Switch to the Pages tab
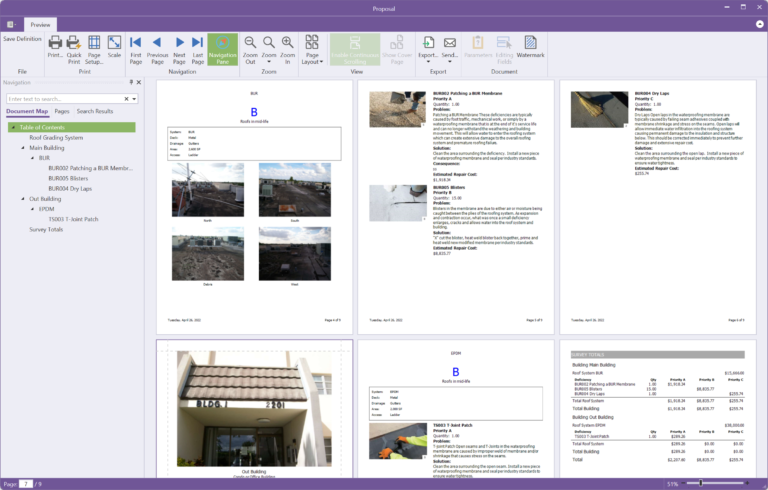Viewport: 768px width, 490px height. 61,111
